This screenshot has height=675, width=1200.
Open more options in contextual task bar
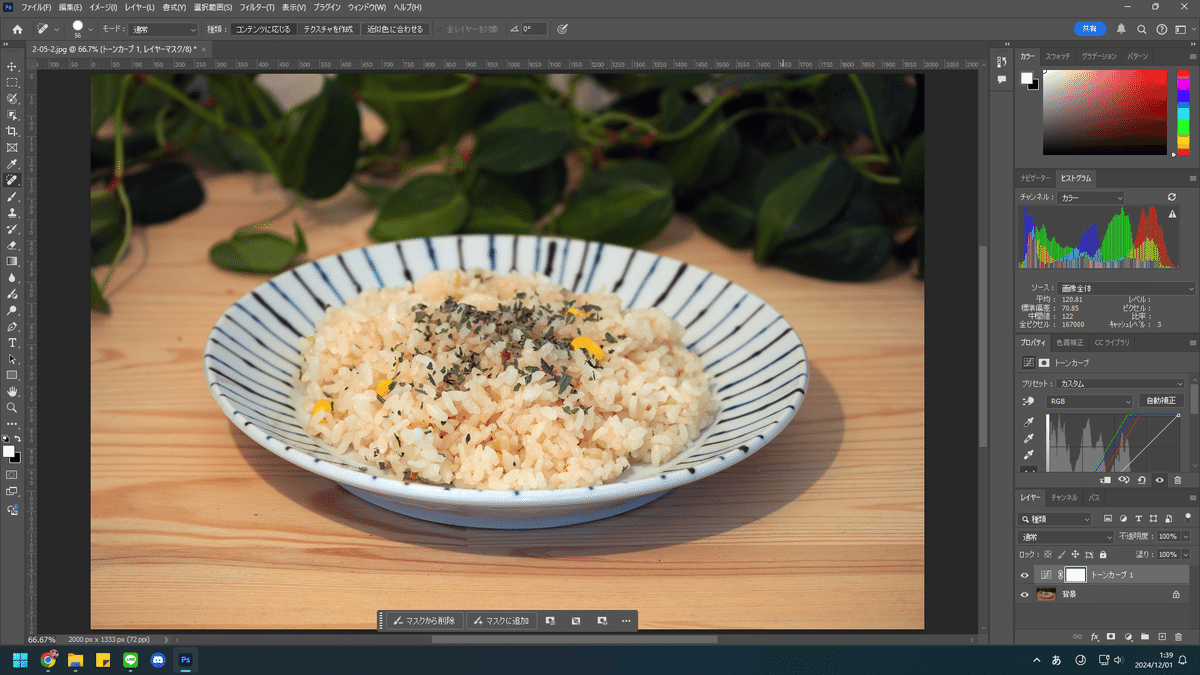pos(626,621)
